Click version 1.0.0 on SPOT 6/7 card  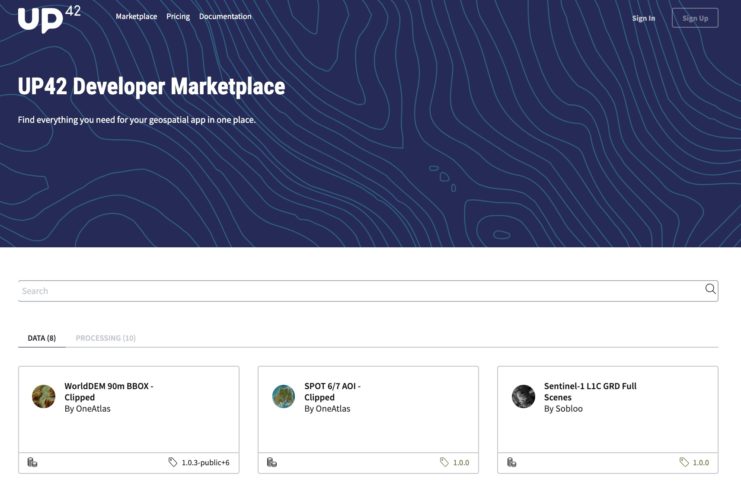tap(461, 463)
